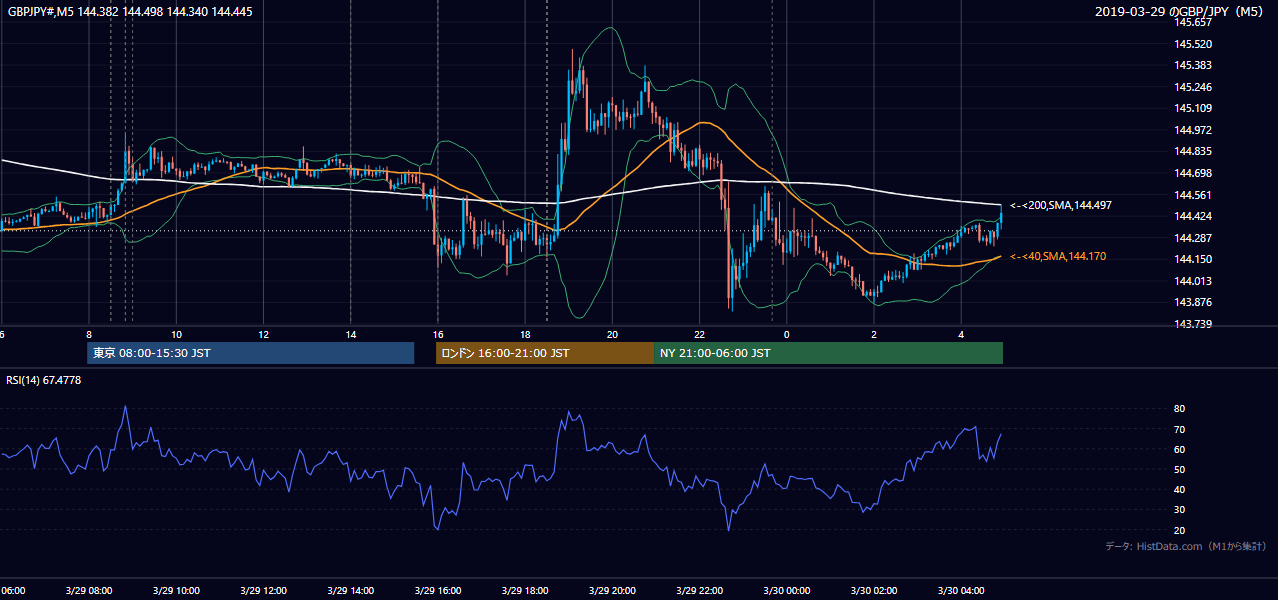1278x600 pixels.
Task: Click the '3/29 10:00' date label
Action: 177,590
